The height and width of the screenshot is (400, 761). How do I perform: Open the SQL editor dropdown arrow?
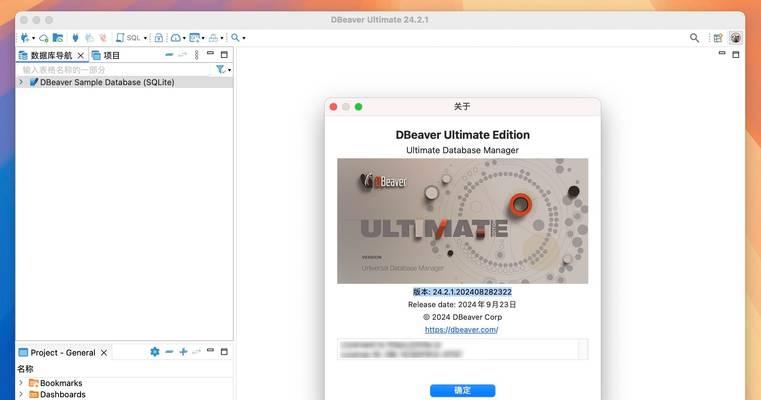(x=145, y=38)
